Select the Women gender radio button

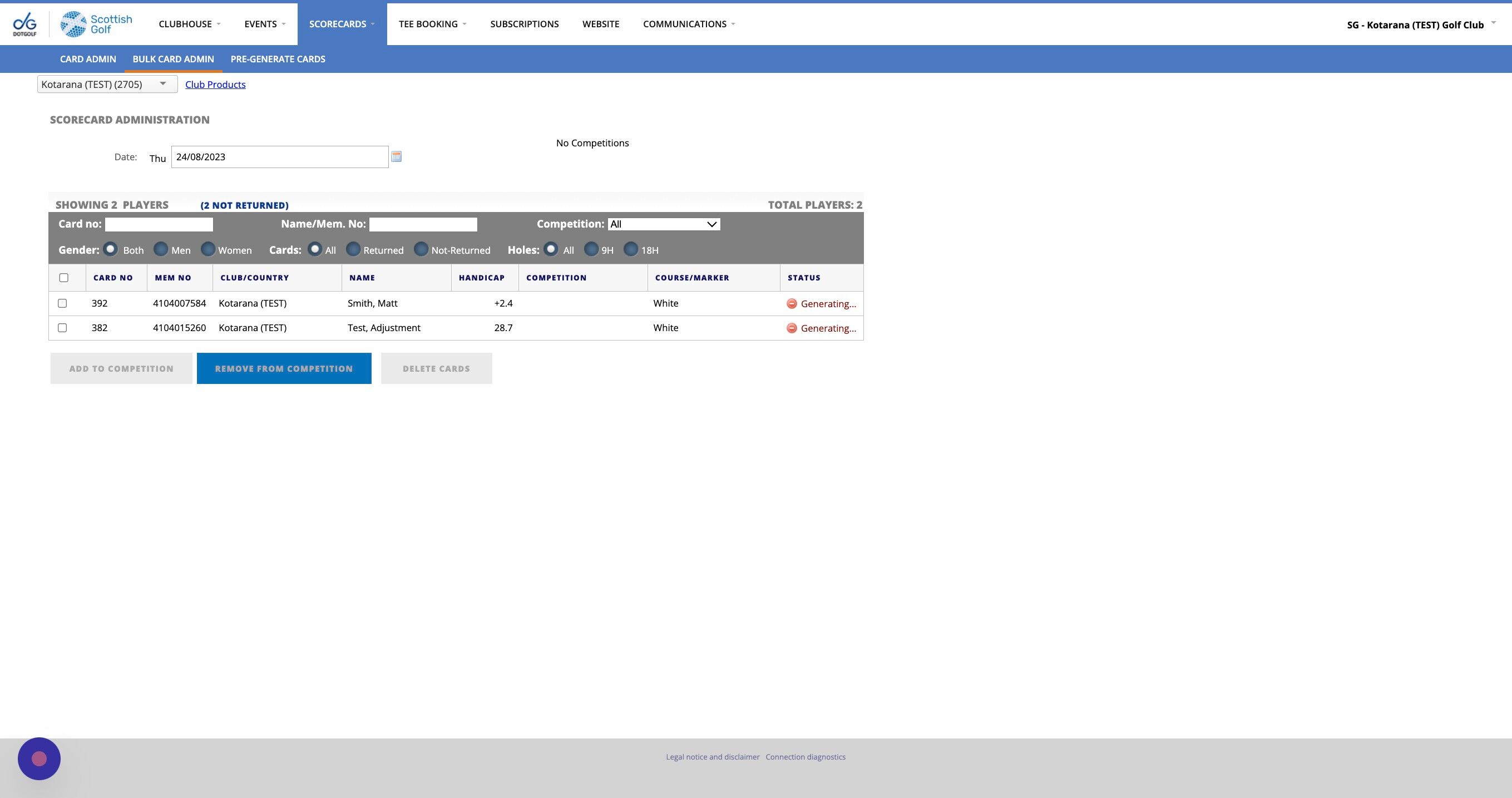click(208, 249)
